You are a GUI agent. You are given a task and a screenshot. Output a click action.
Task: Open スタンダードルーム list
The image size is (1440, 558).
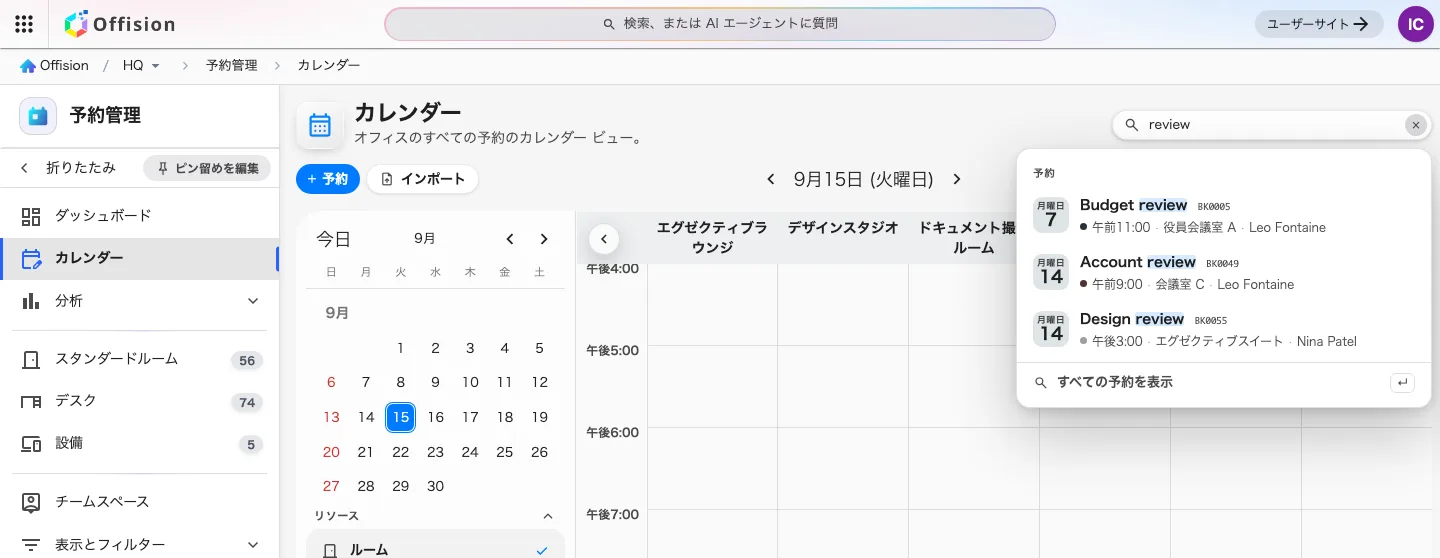click(x=140, y=359)
